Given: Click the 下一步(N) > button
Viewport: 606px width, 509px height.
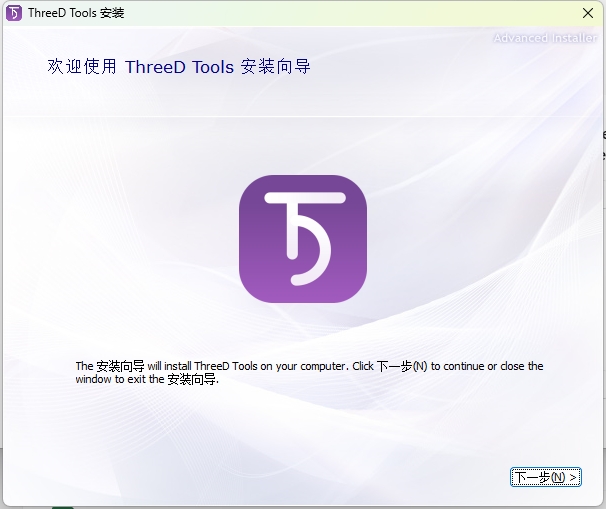Looking at the screenshot, I should [x=545, y=477].
